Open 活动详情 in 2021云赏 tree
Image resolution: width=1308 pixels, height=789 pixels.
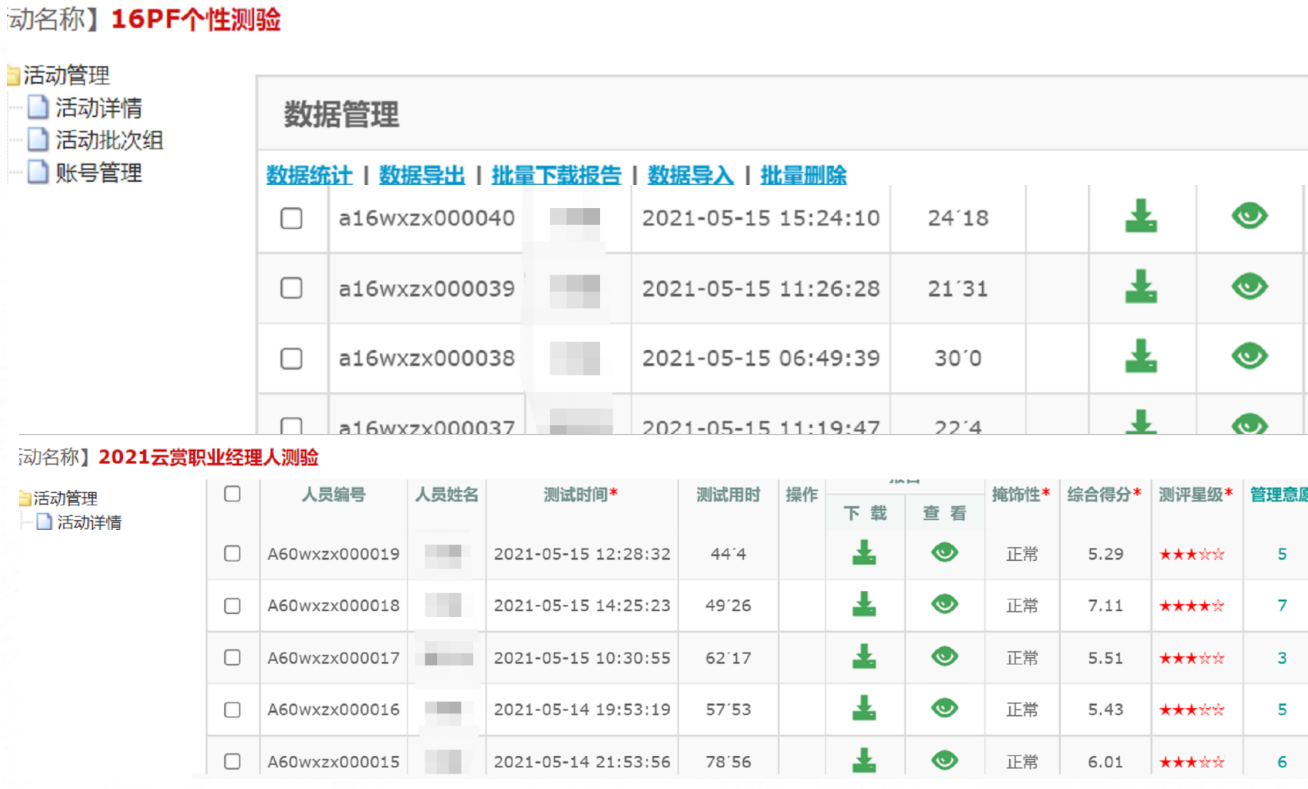click(x=89, y=522)
